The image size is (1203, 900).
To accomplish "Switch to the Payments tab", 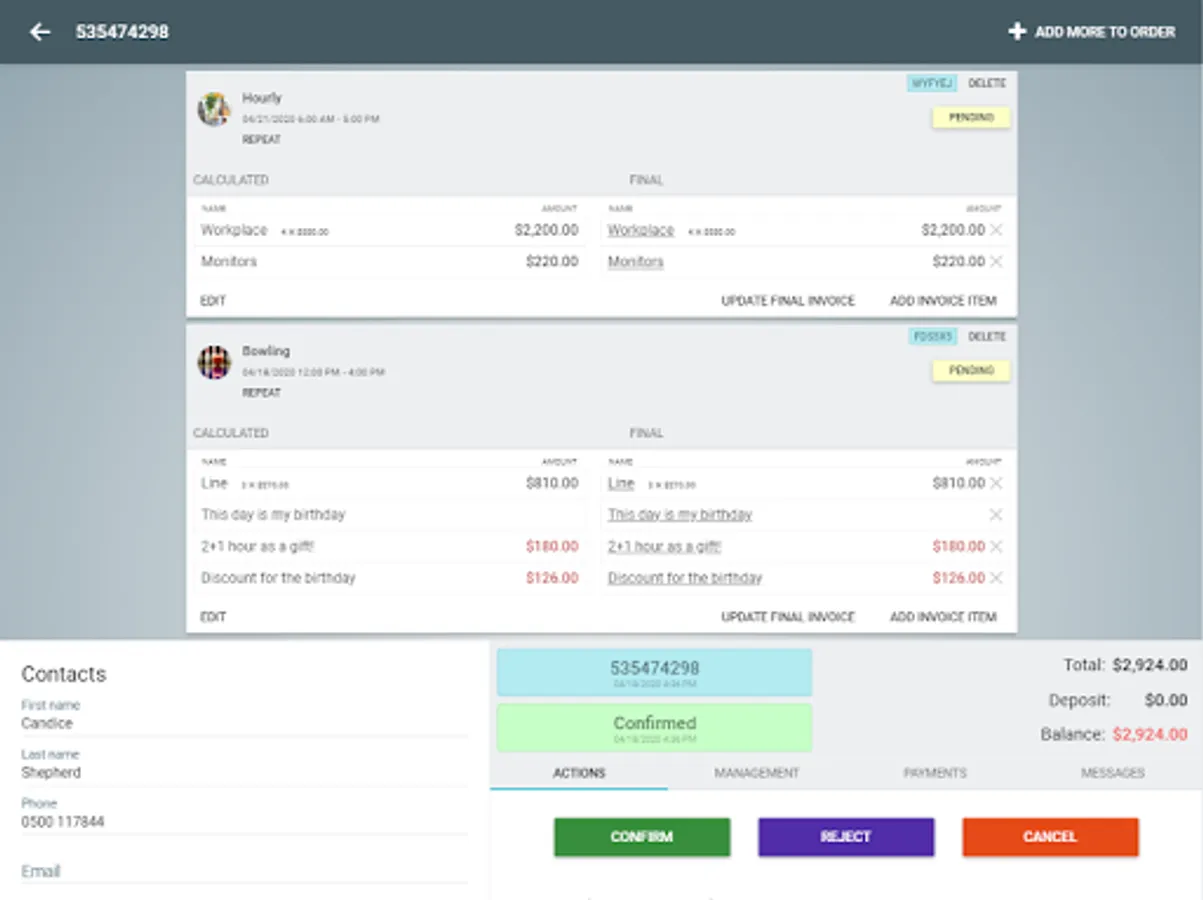I will pyautogui.click(x=935, y=773).
